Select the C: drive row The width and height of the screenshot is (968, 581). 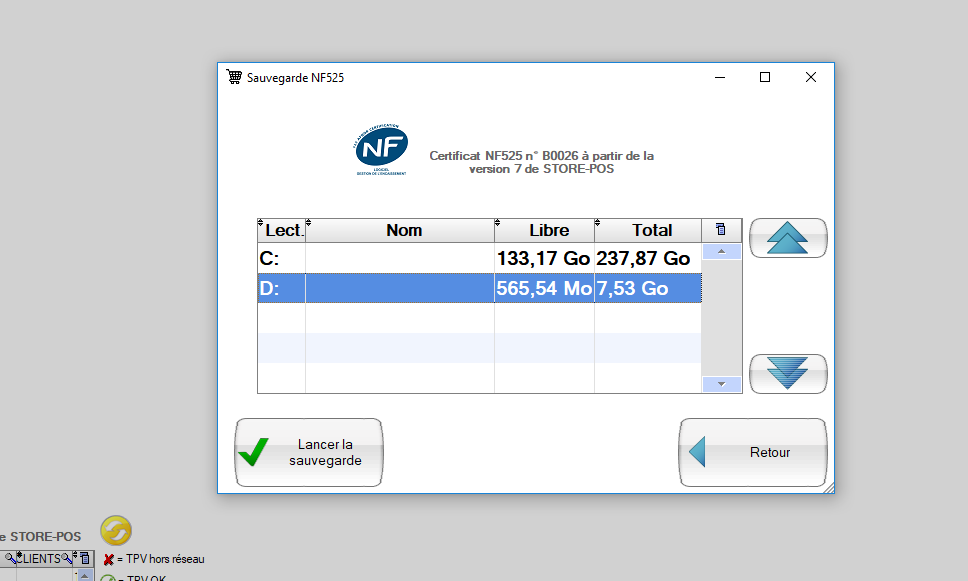[x=400, y=258]
